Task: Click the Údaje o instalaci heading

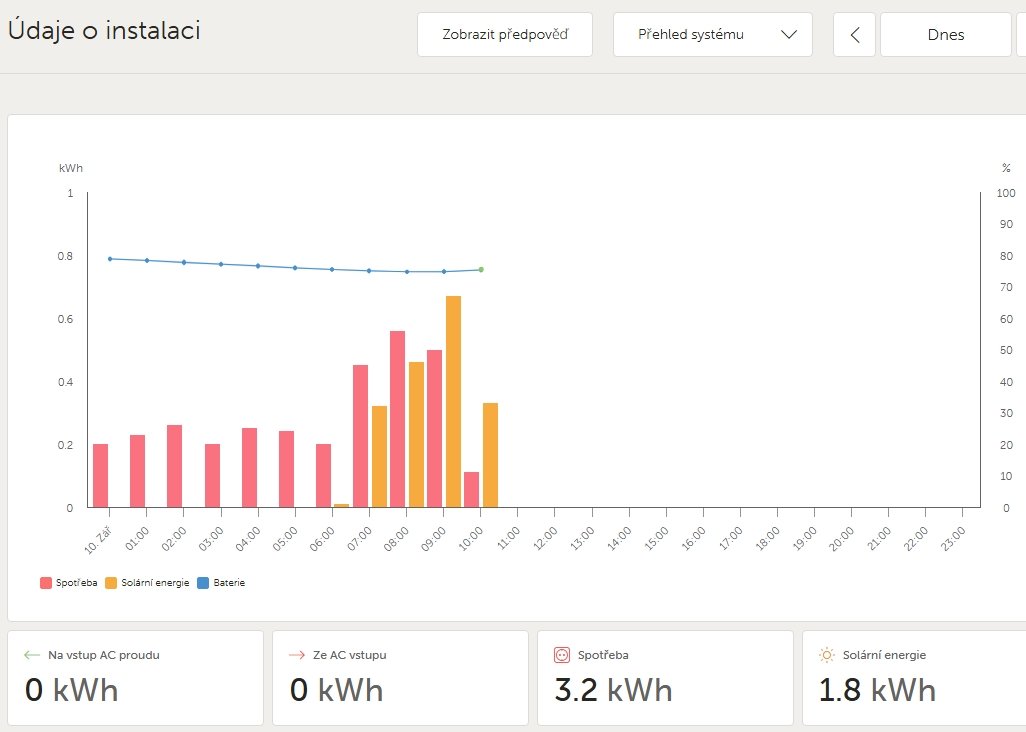Action: (x=104, y=31)
